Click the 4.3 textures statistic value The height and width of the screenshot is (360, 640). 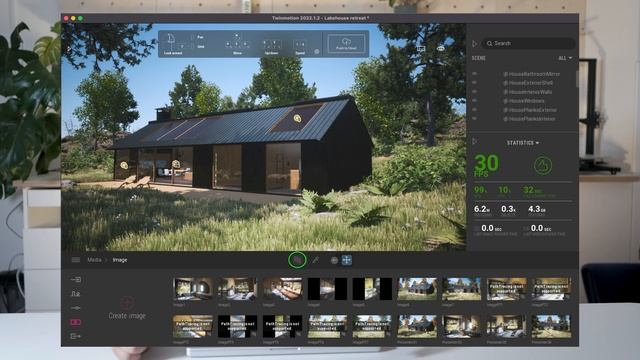pyautogui.click(x=537, y=210)
